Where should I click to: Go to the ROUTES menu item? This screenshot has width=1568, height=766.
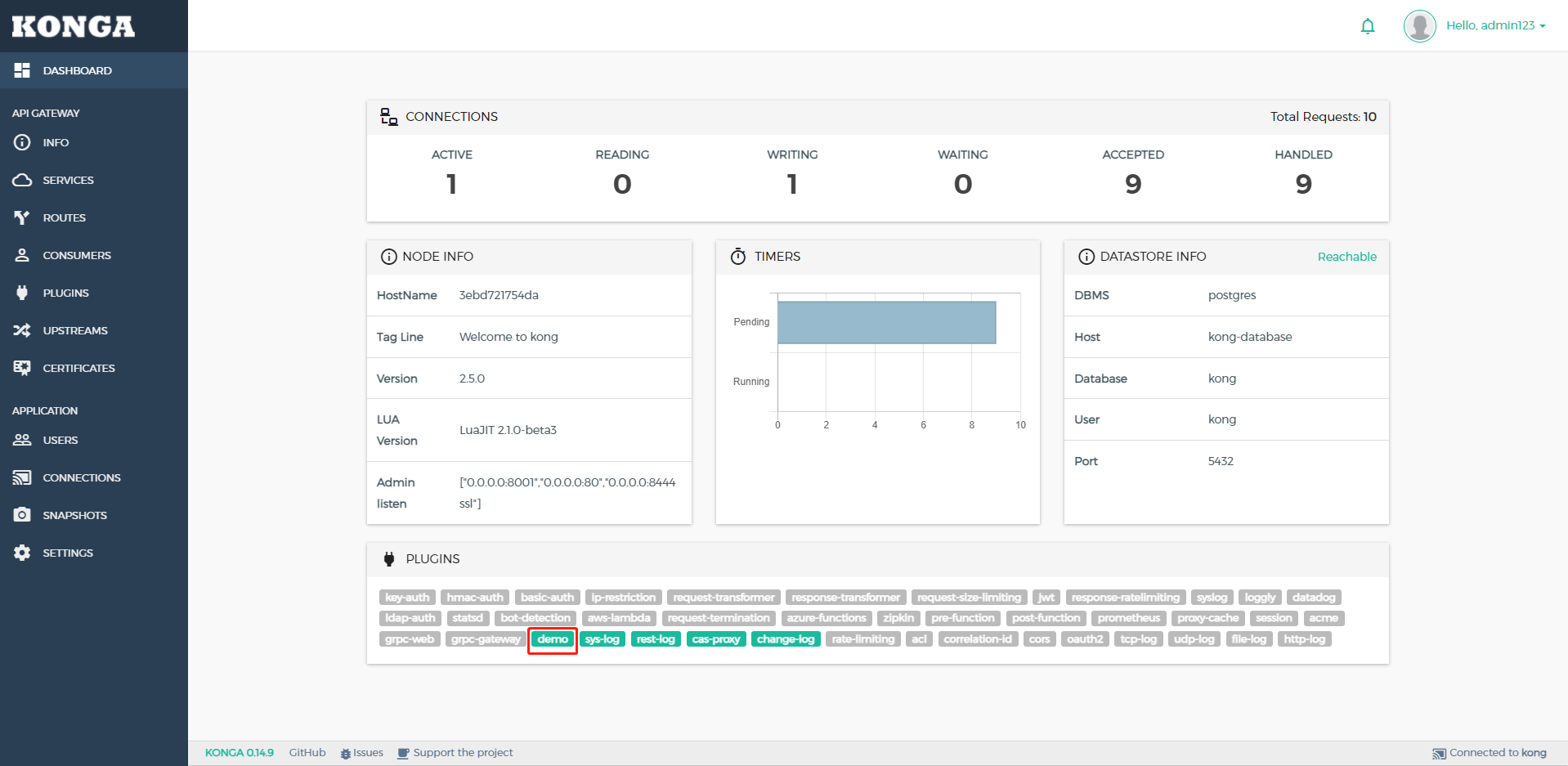(94, 217)
